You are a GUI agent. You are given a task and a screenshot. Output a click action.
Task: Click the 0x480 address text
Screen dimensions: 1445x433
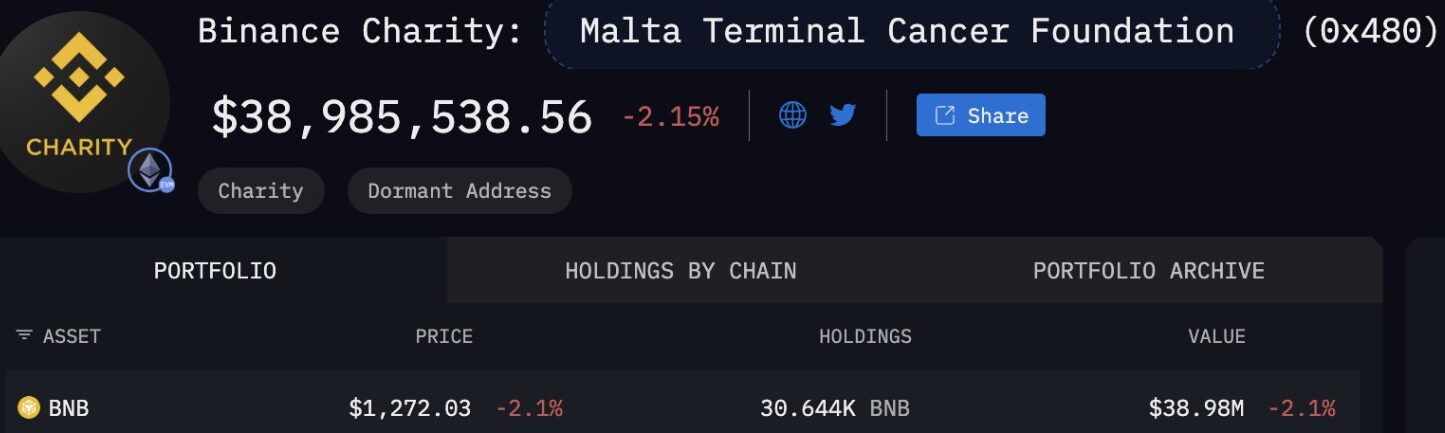[x=1370, y=32]
